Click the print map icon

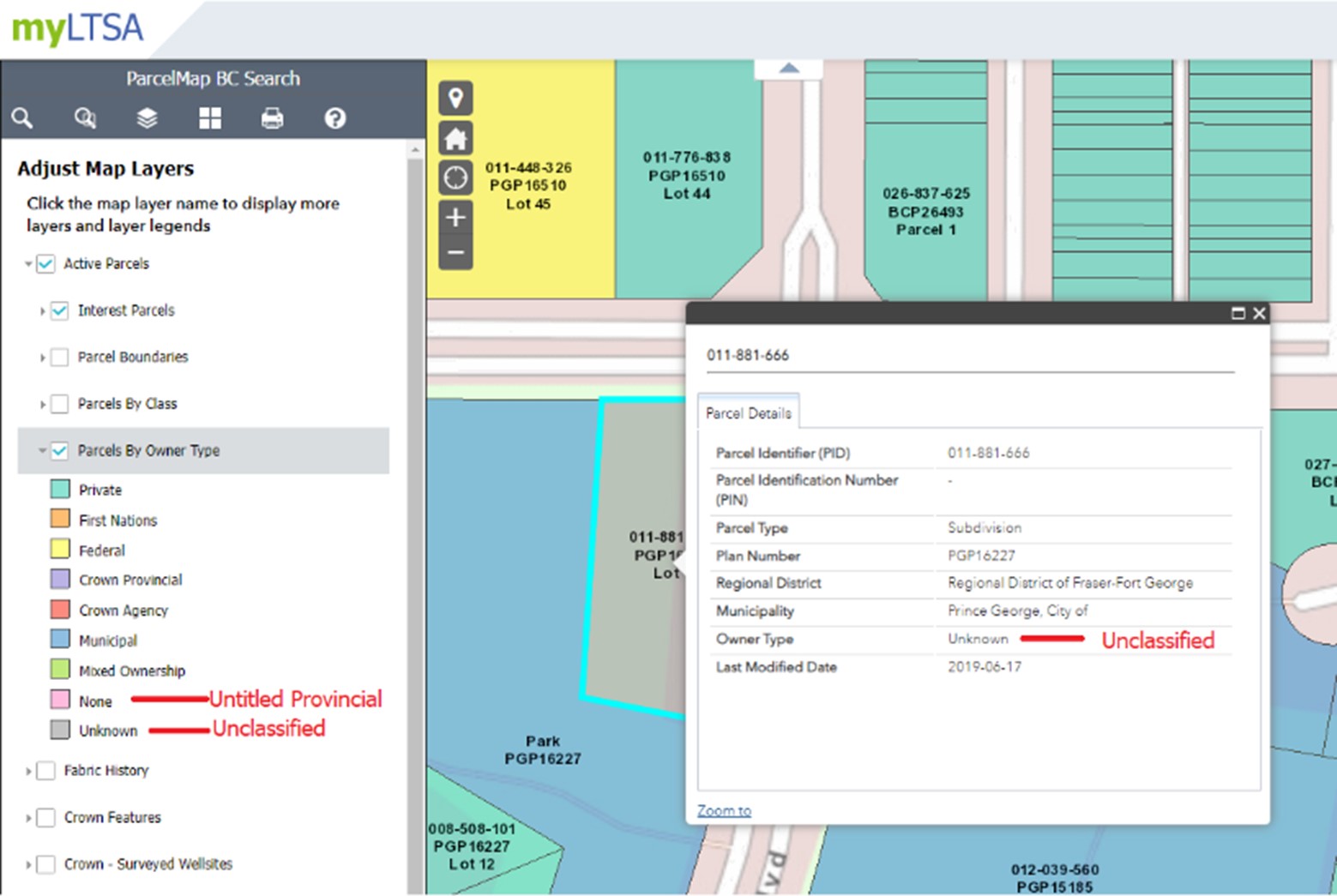[x=273, y=118]
